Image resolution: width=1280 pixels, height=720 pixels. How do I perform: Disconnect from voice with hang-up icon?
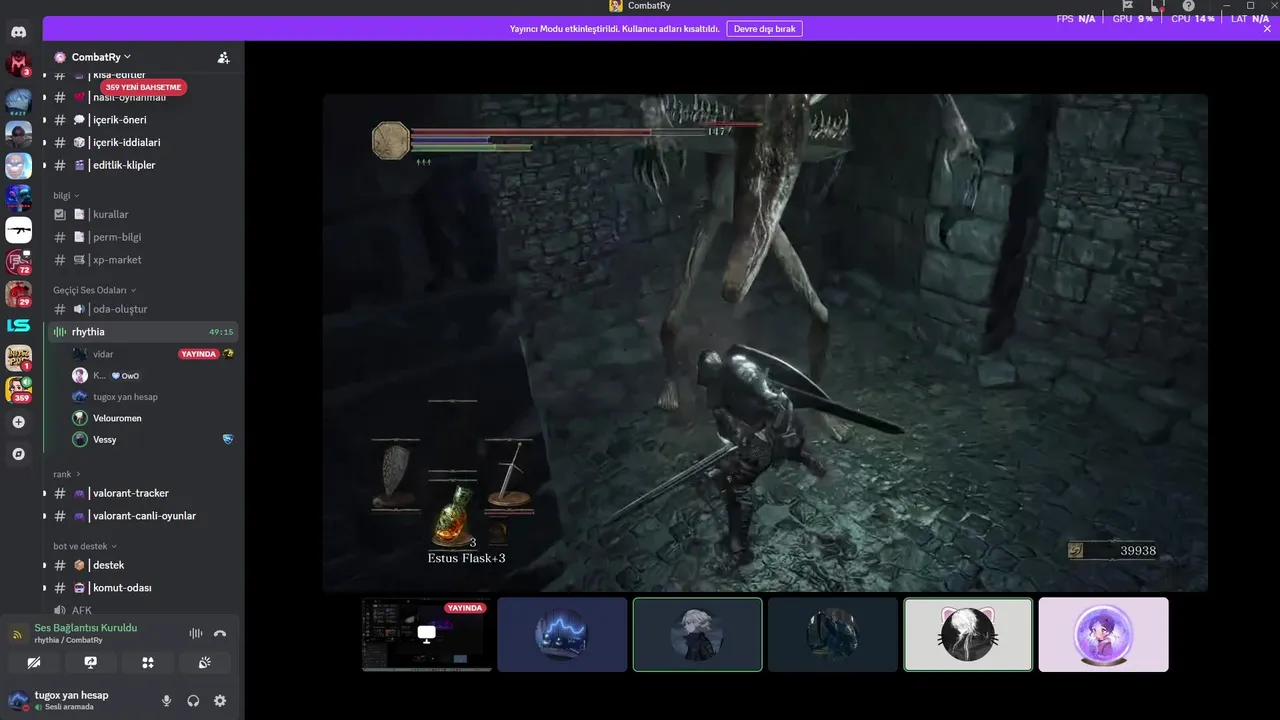220,633
